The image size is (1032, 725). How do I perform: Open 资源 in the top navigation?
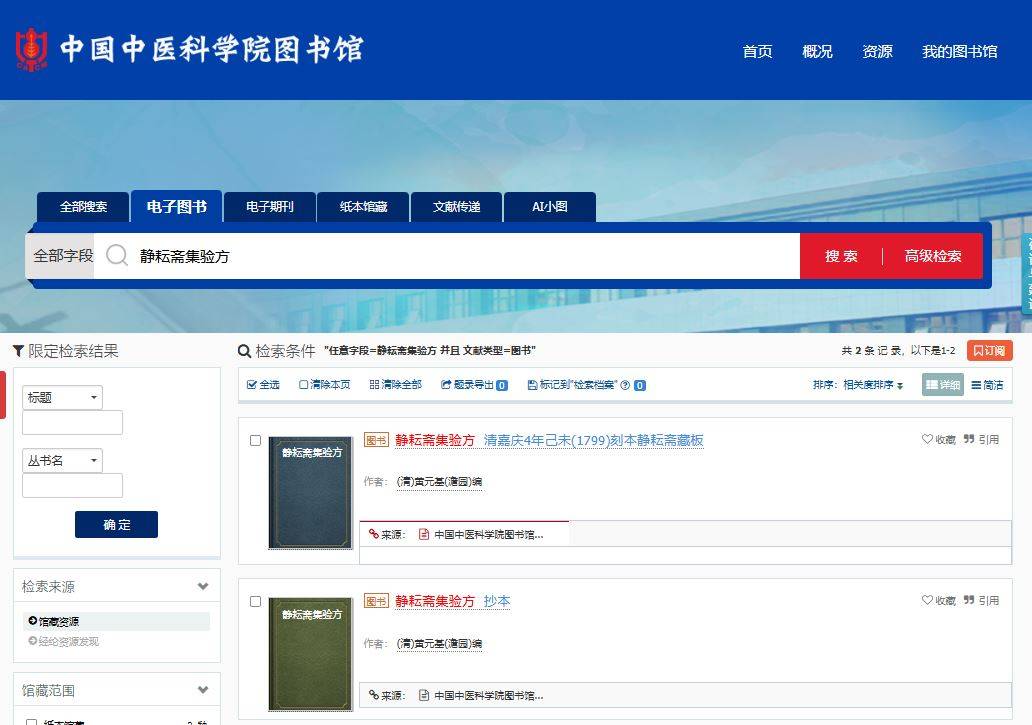877,52
